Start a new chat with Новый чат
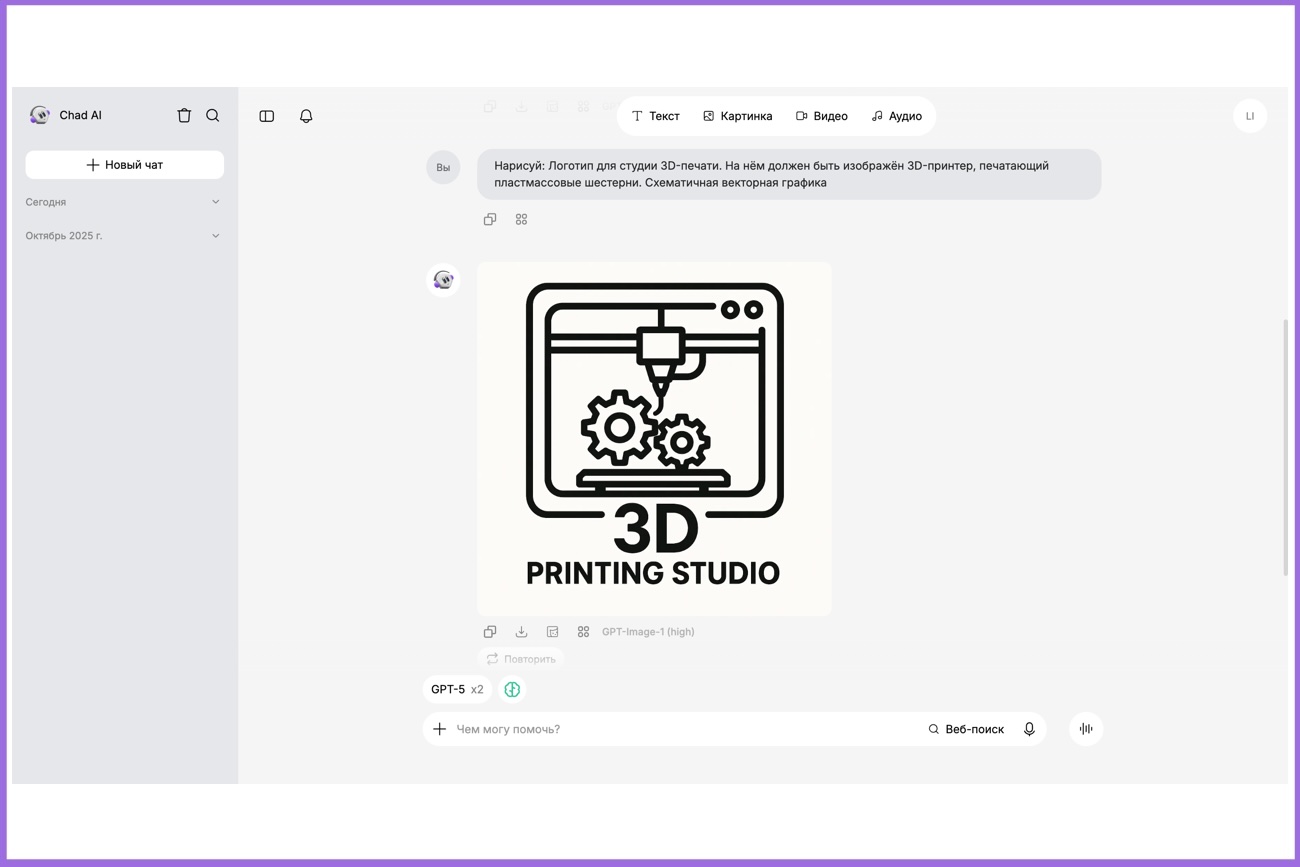Screen dimensions: 1300x867 [x=124, y=164]
